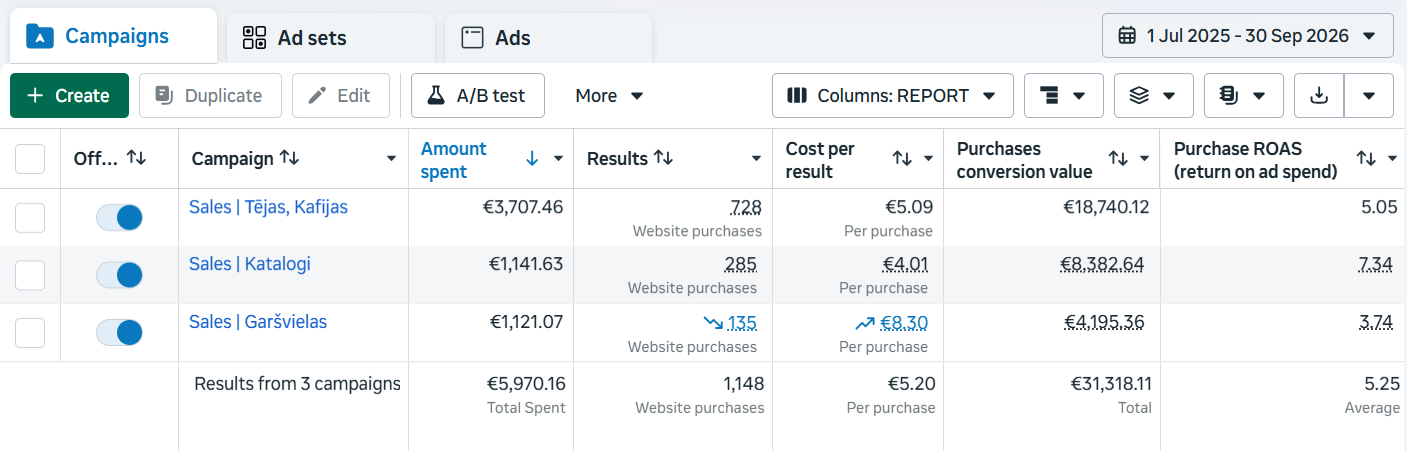Screen dimensions: 1407x451
Task: Toggle off the Sales | Tējas, Kafijas campaign
Action: click(x=120, y=218)
